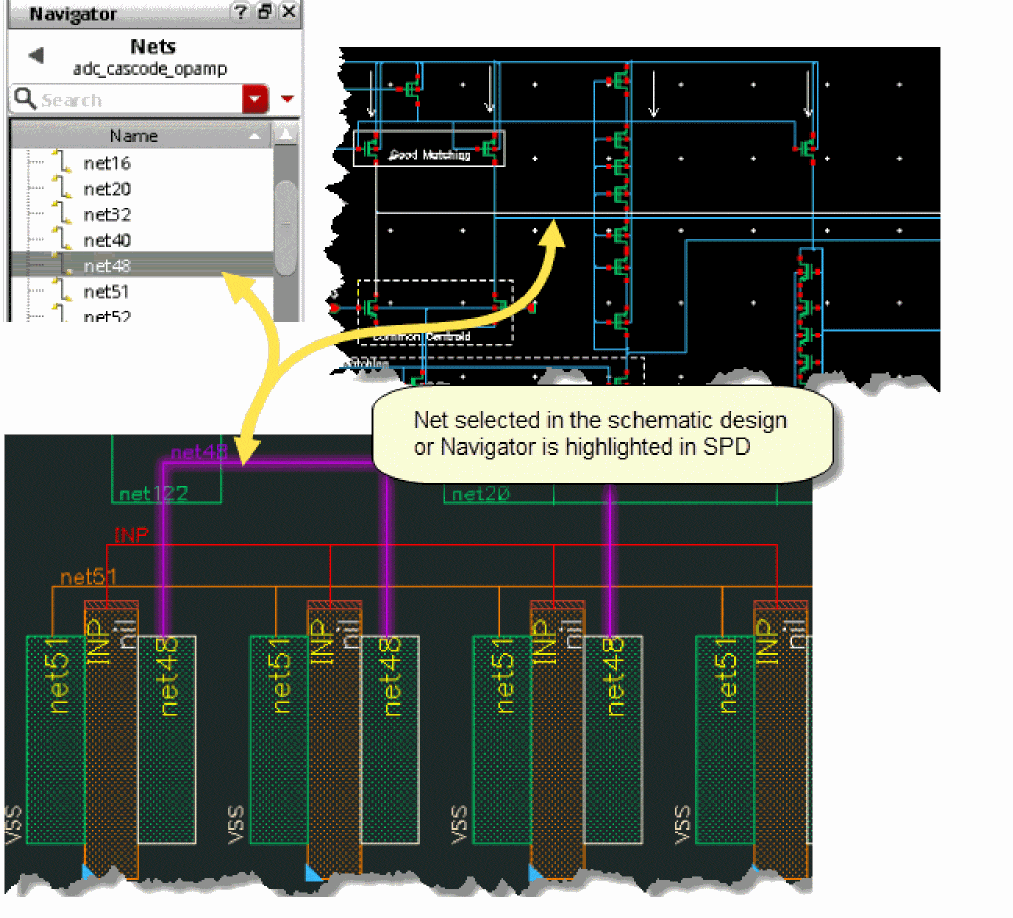This screenshot has height=918, width=1013.
Task: Open the red search dropdown button
Action: tap(255, 99)
